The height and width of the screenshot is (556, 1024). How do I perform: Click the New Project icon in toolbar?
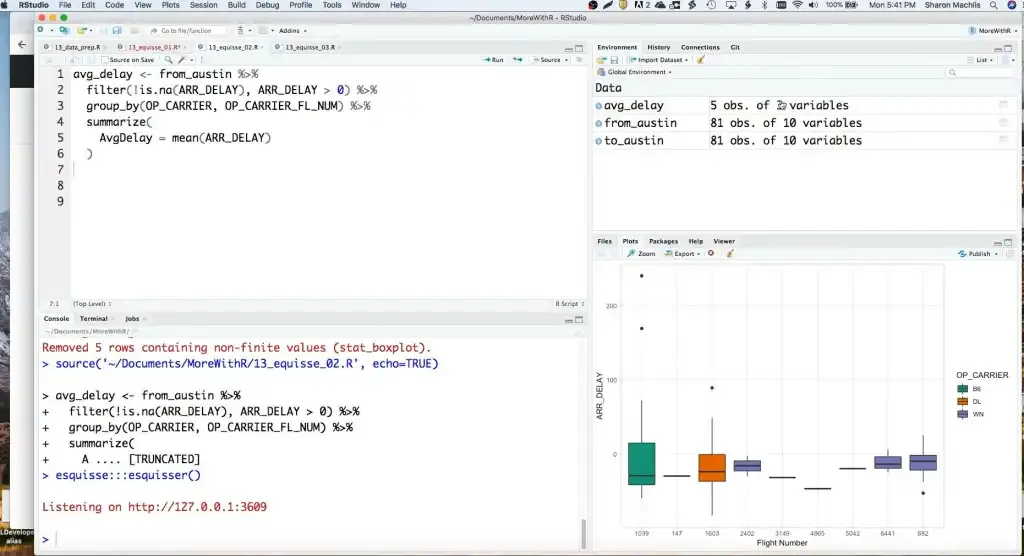point(63,30)
